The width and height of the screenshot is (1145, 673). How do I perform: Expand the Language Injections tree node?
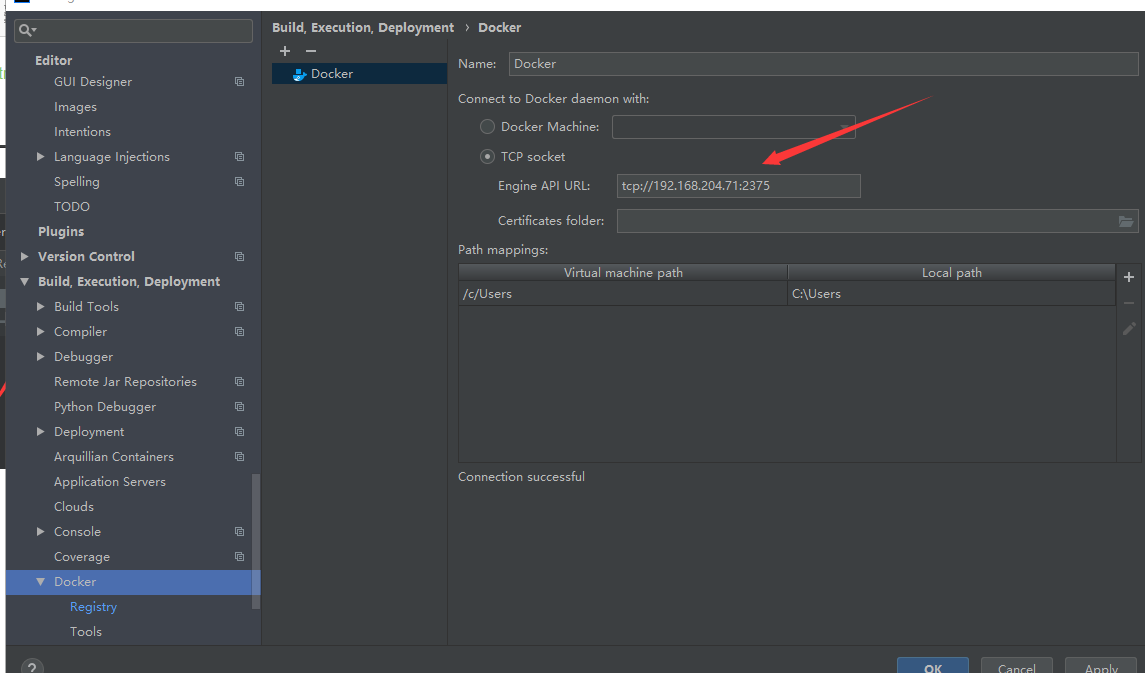[x=40, y=156]
